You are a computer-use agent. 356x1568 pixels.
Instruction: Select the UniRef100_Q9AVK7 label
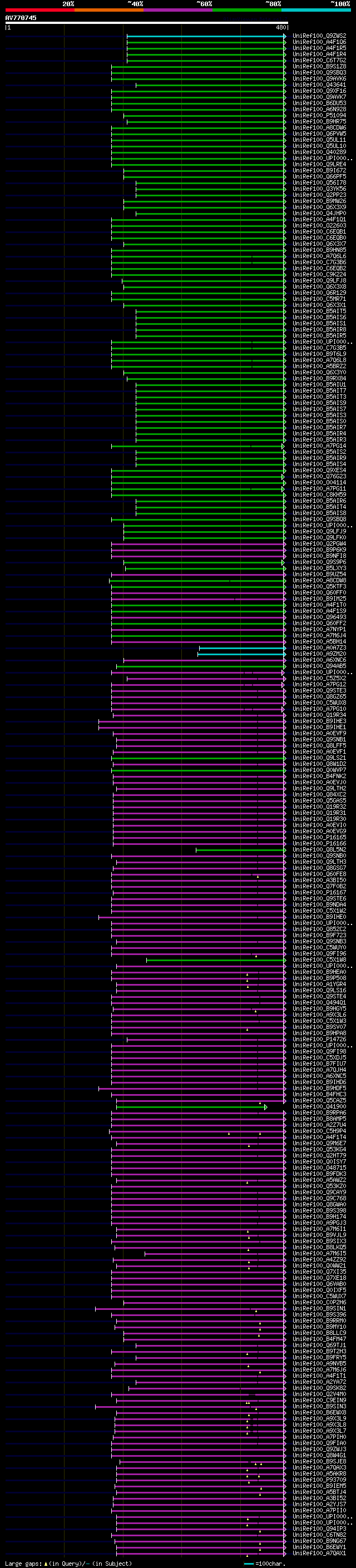tap(319, 97)
